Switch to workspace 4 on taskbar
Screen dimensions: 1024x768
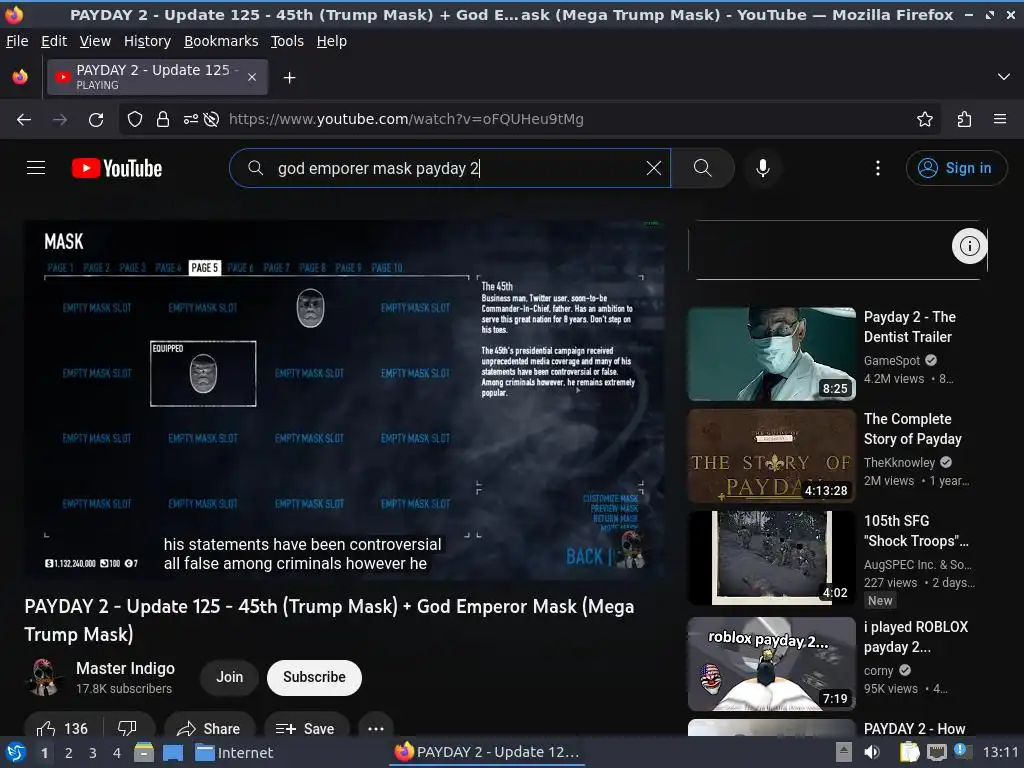pyautogui.click(x=117, y=752)
